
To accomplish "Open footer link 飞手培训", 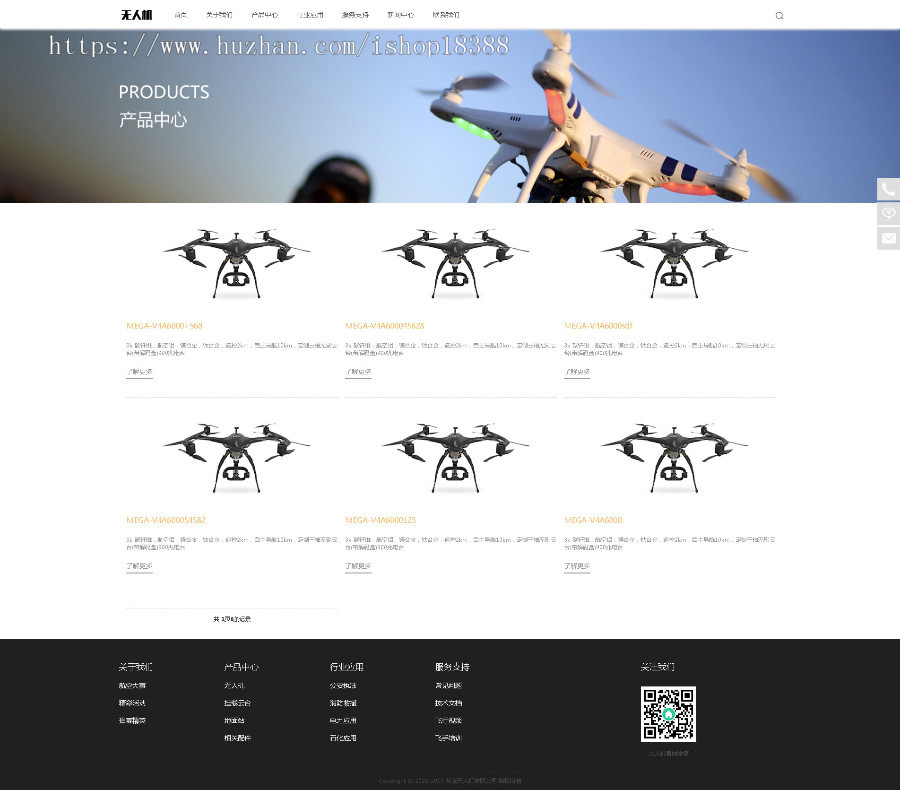I will point(448,738).
